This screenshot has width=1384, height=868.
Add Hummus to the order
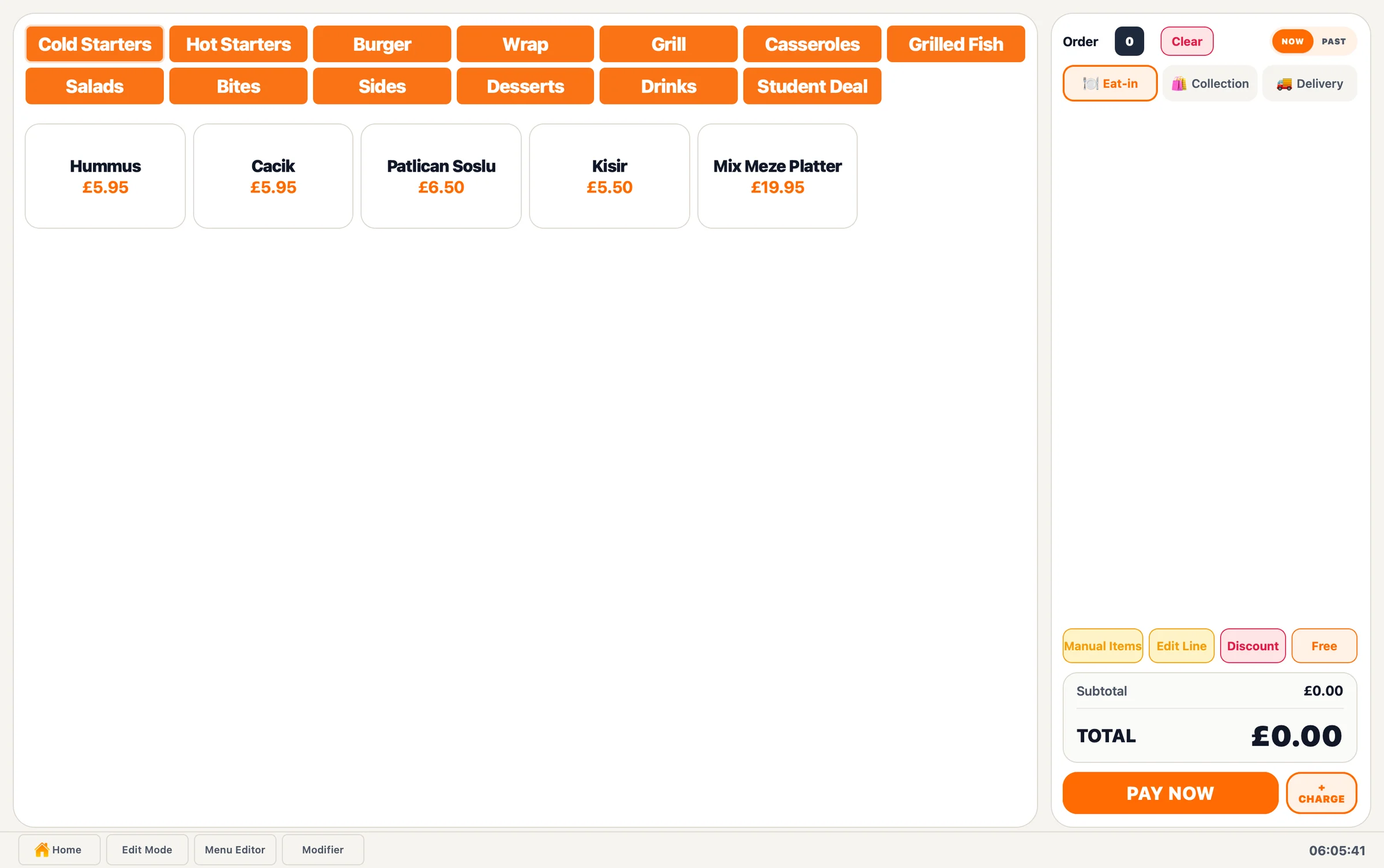click(x=105, y=176)
